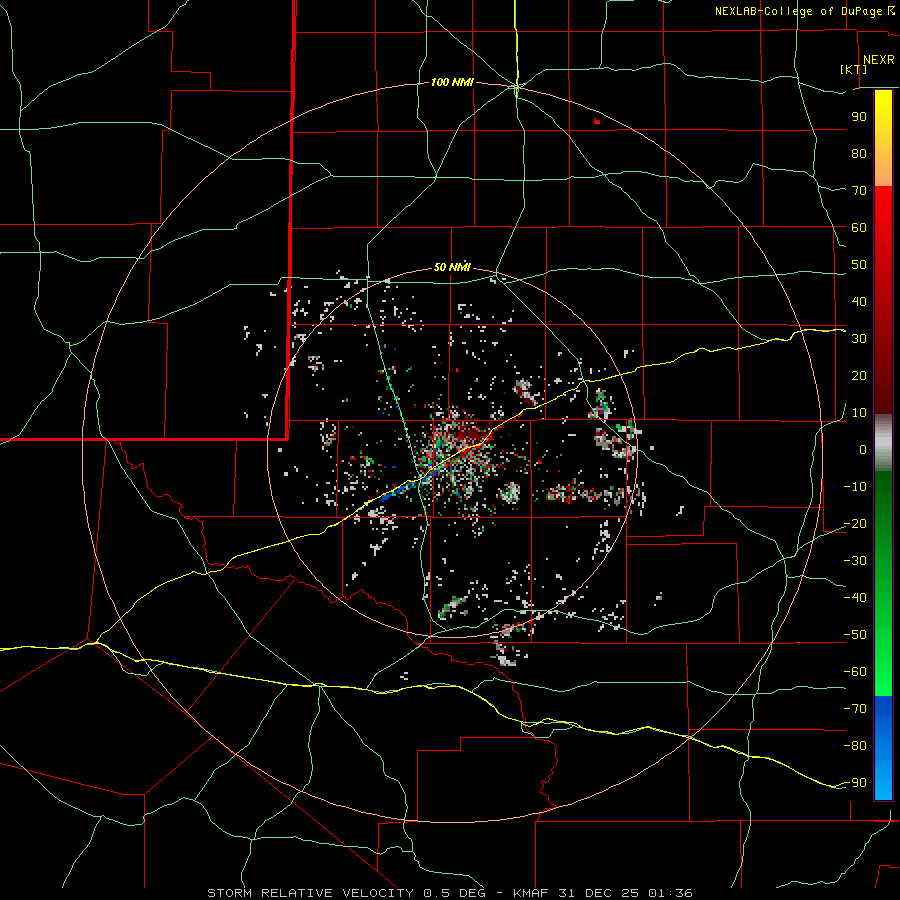Image resolution: width=900 pixels, height=900 pixels.
Task: Click the 100 NMI range ring label
Action: [452, 83]
